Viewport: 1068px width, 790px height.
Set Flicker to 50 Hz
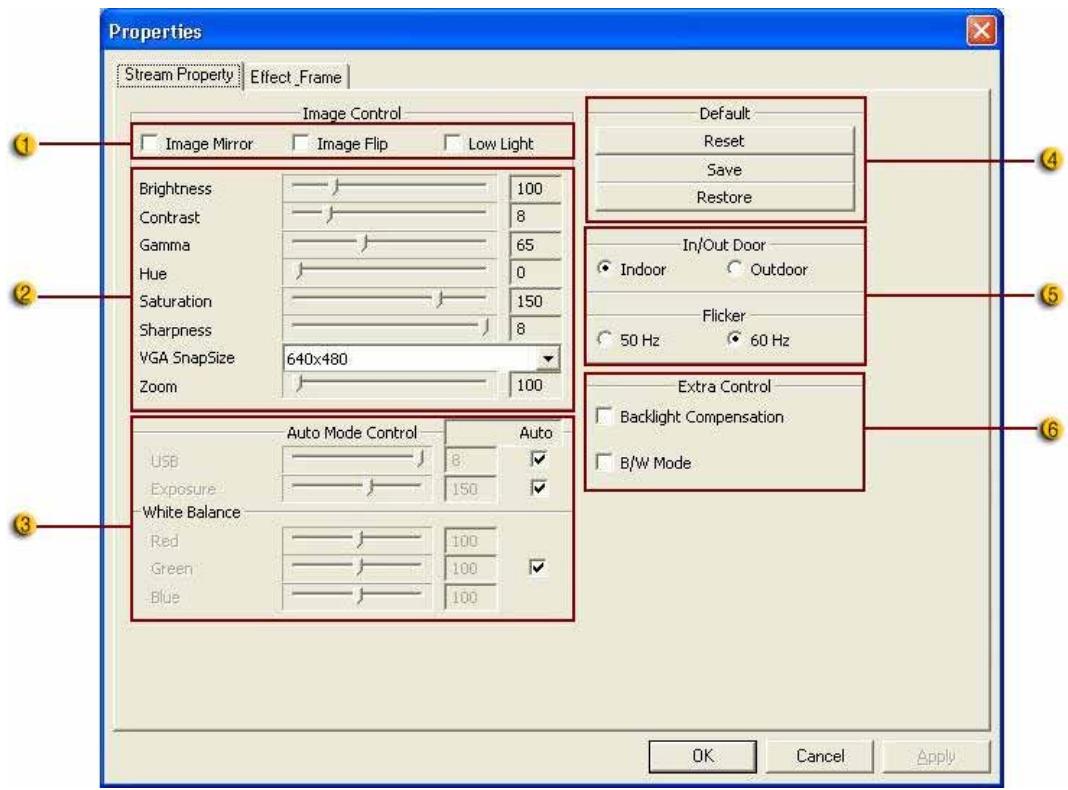604,338
